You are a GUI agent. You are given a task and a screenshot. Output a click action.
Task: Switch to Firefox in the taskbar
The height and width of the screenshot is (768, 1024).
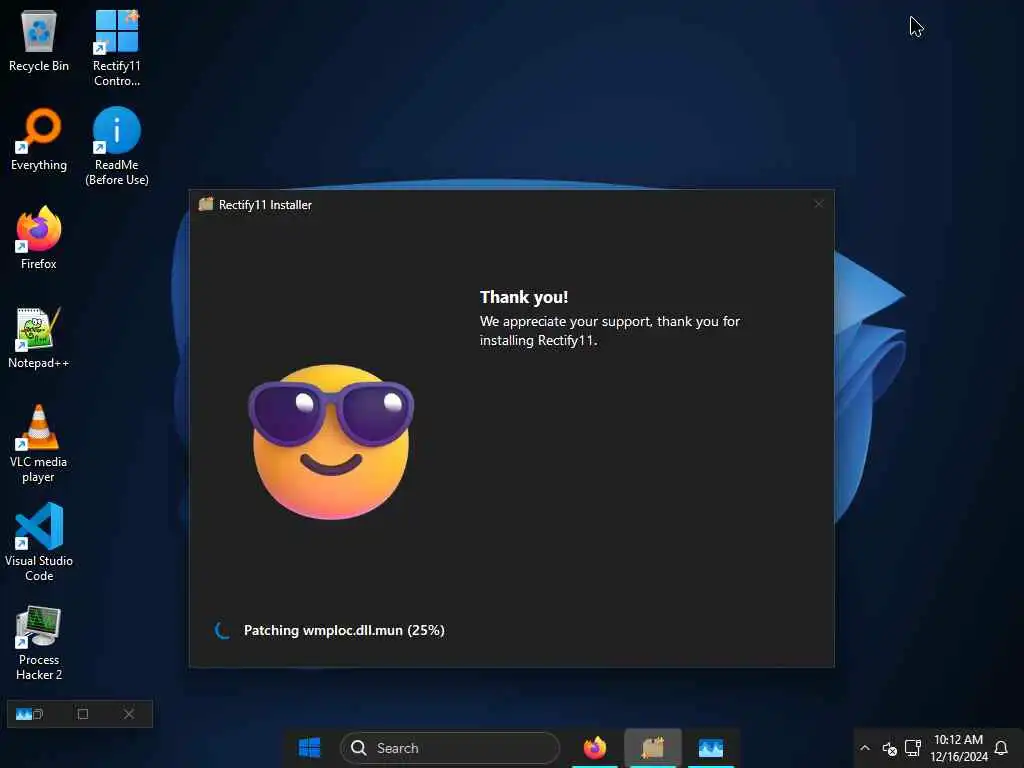(594, 748)
